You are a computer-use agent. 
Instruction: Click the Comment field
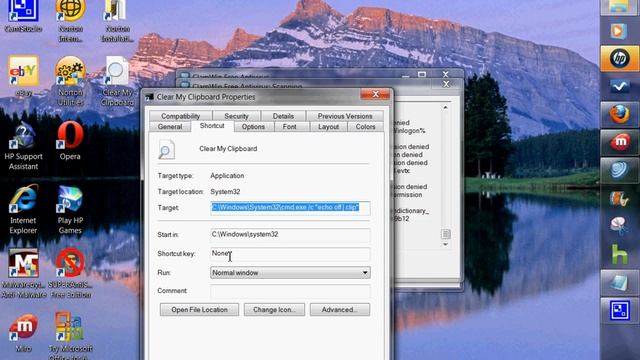(290, 291)
